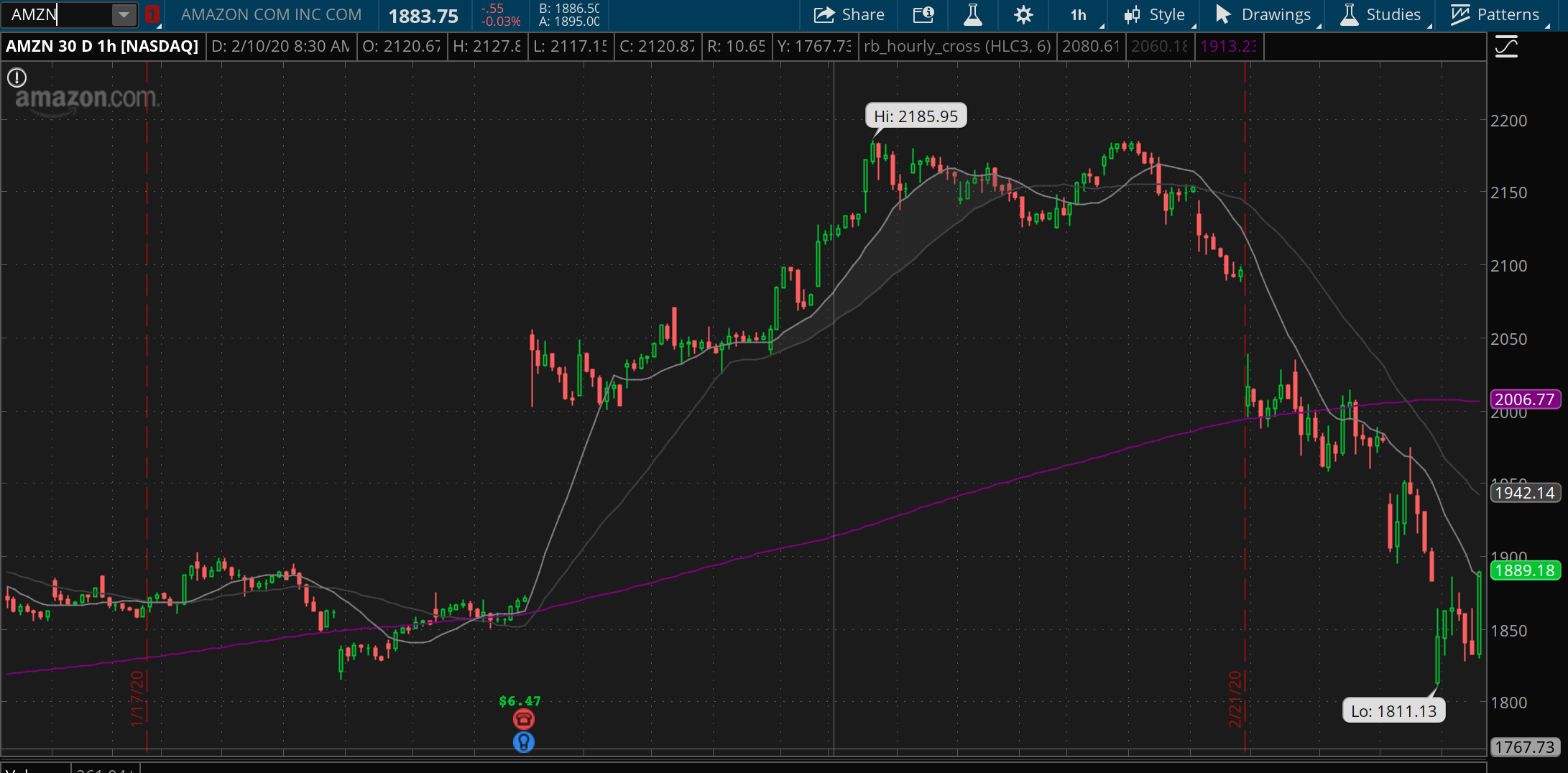Open the Patterns menu
This screenshot has width=1568, height=773.
(1495, 14)
